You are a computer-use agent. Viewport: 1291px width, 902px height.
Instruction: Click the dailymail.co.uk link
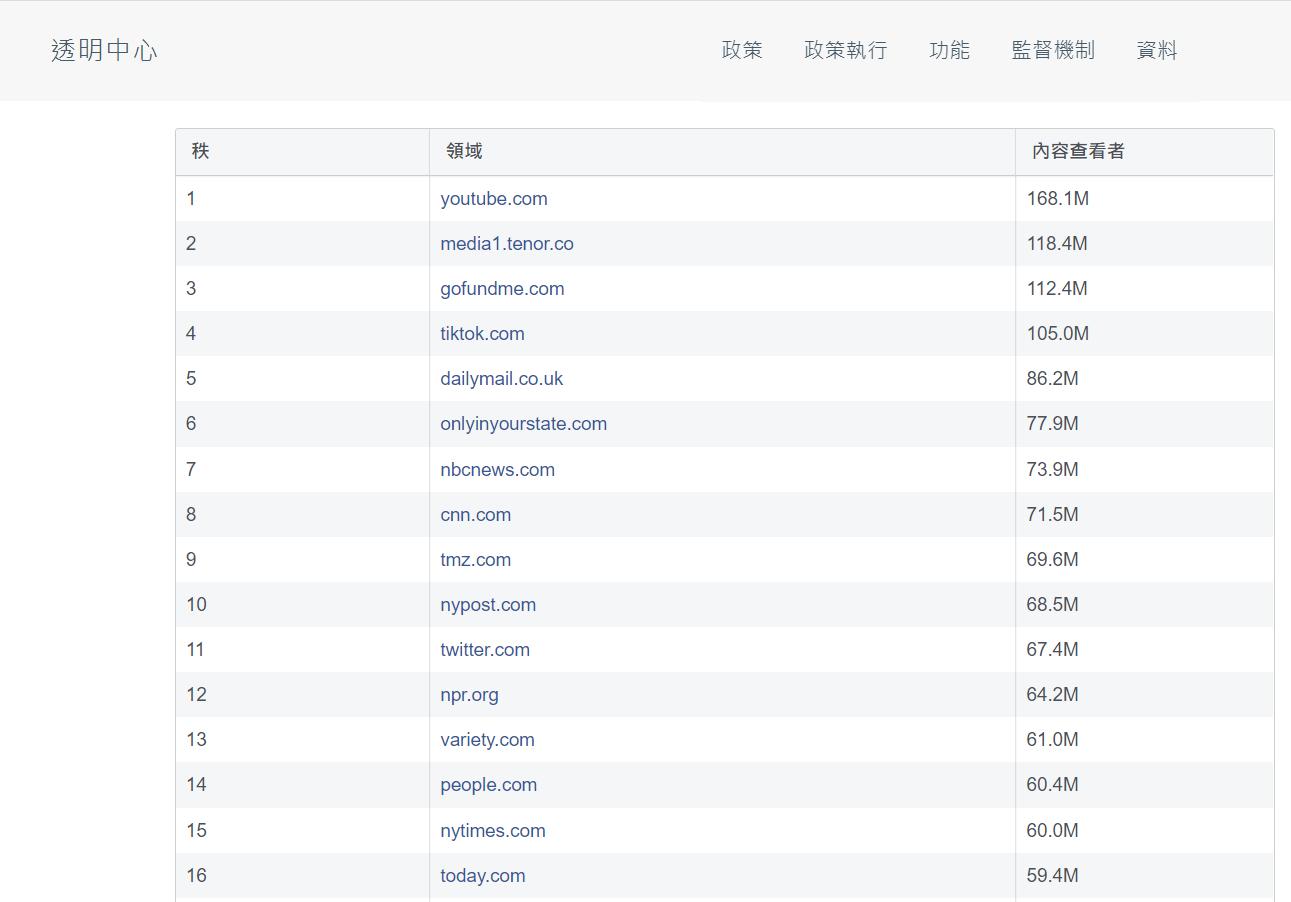pos(502,379)
